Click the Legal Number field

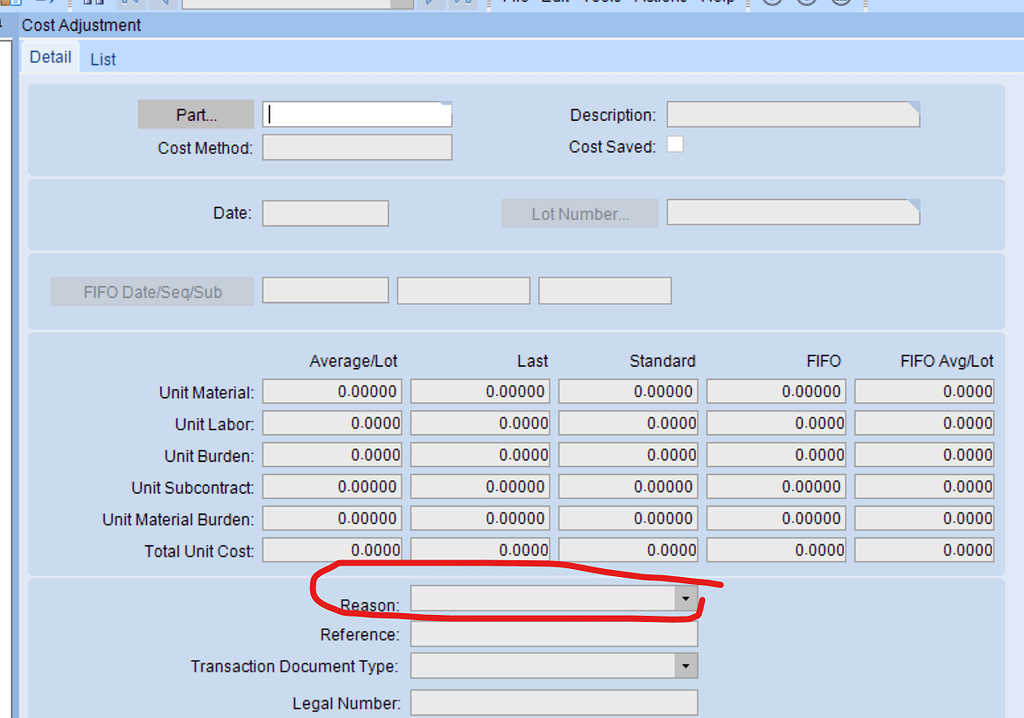[x=553, y=702]
